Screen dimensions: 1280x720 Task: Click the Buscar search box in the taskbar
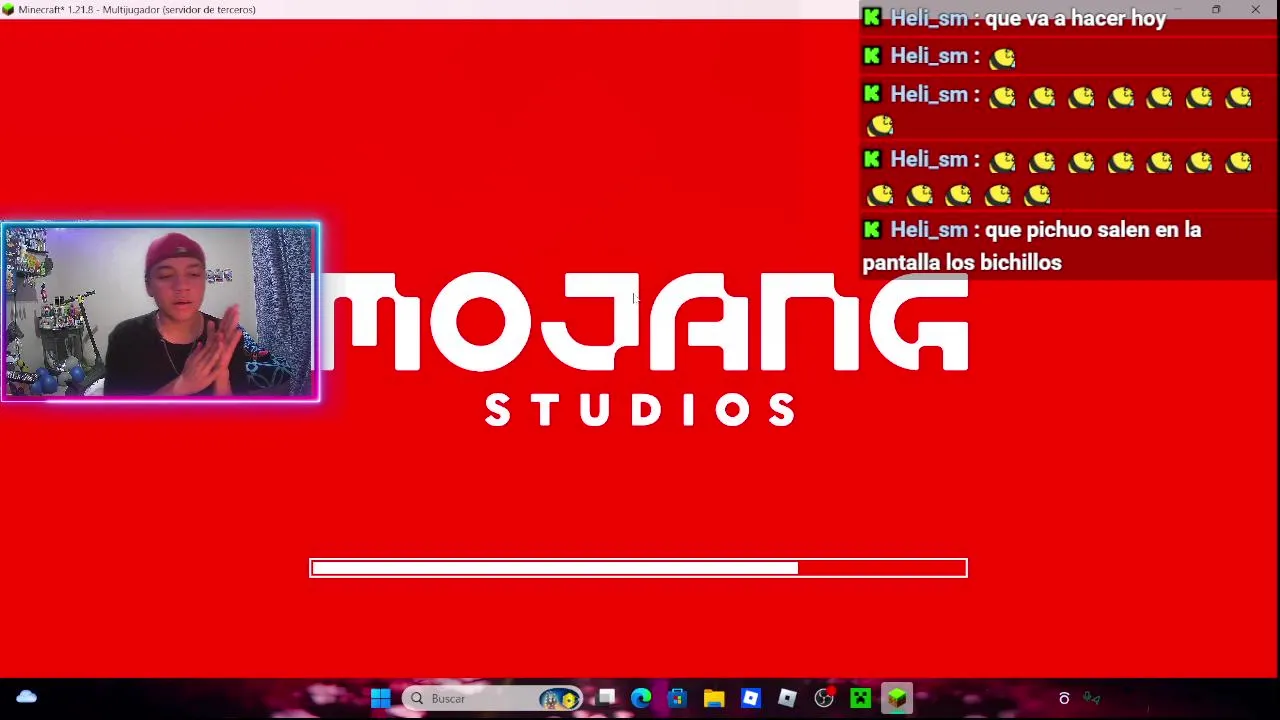pos(493,698)
